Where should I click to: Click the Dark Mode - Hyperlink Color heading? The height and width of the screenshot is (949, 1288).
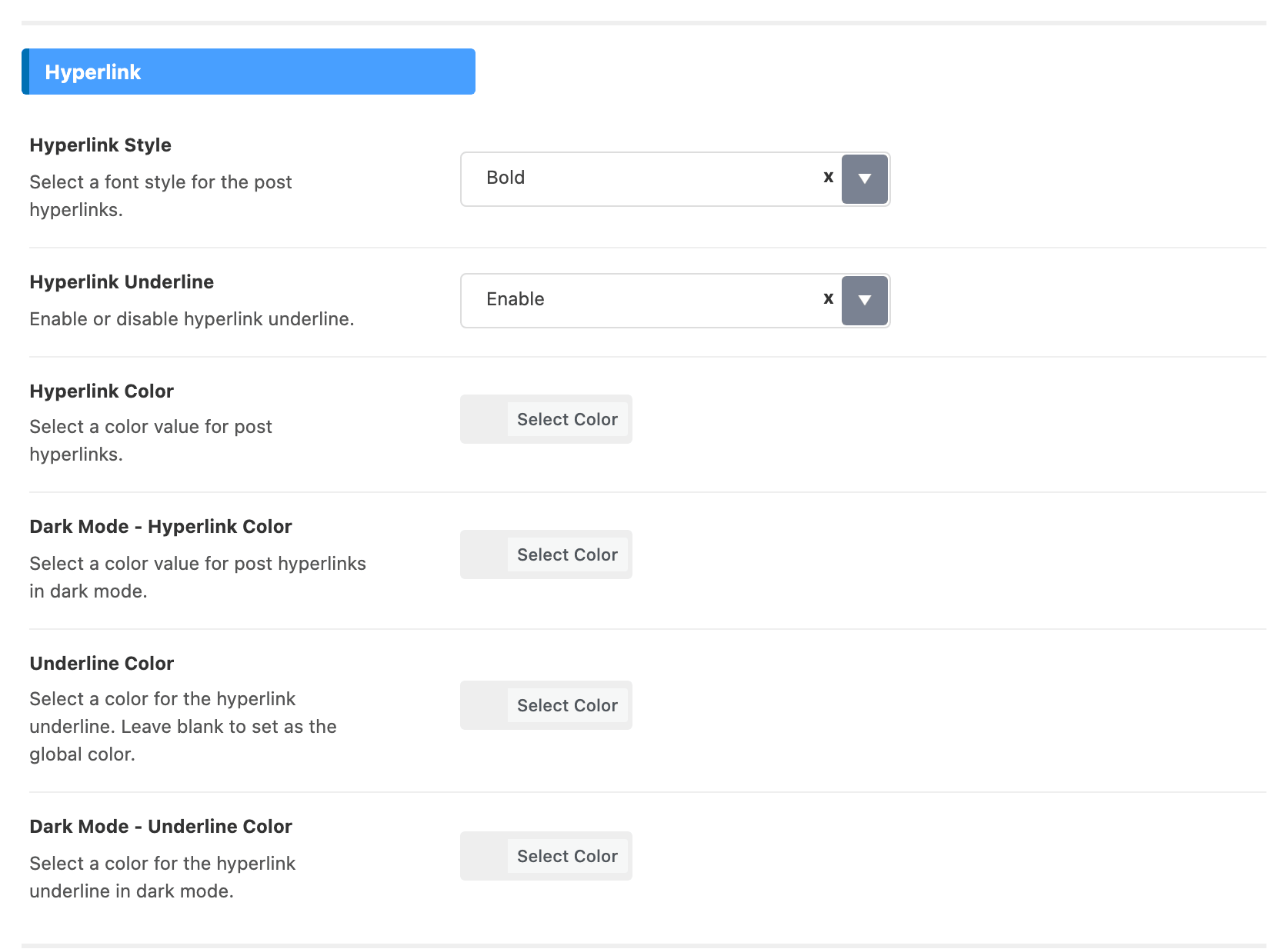pyautogui.click(x=161, y=527)
